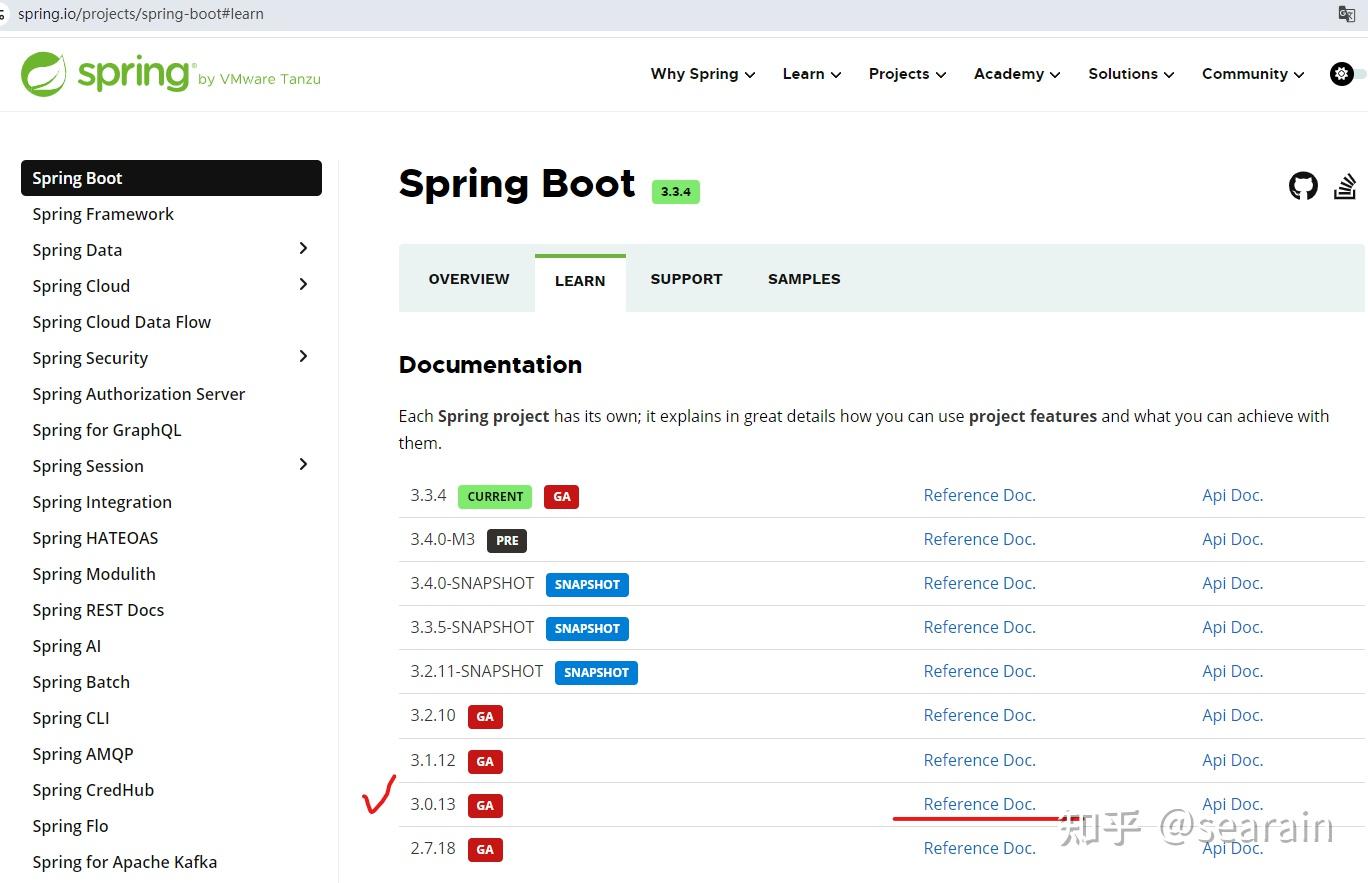Image resolution: width=1368 pixels, height=883 pixels.
Task: Open the dark theme gear icon
Action: (x=1341, y=73)
